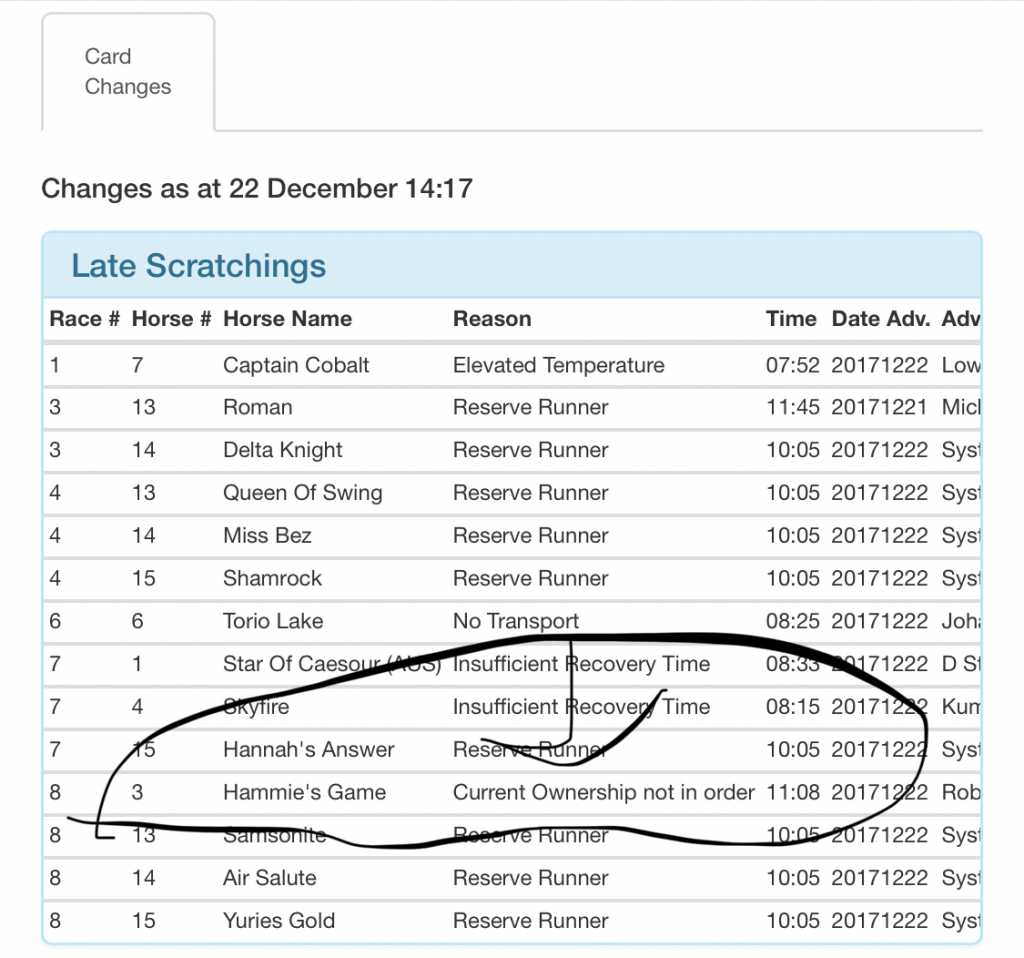Click the Queen Of Swing entry
Image resolution: width=1024 pixels, height=958 pixels.
tap(302, 493)
